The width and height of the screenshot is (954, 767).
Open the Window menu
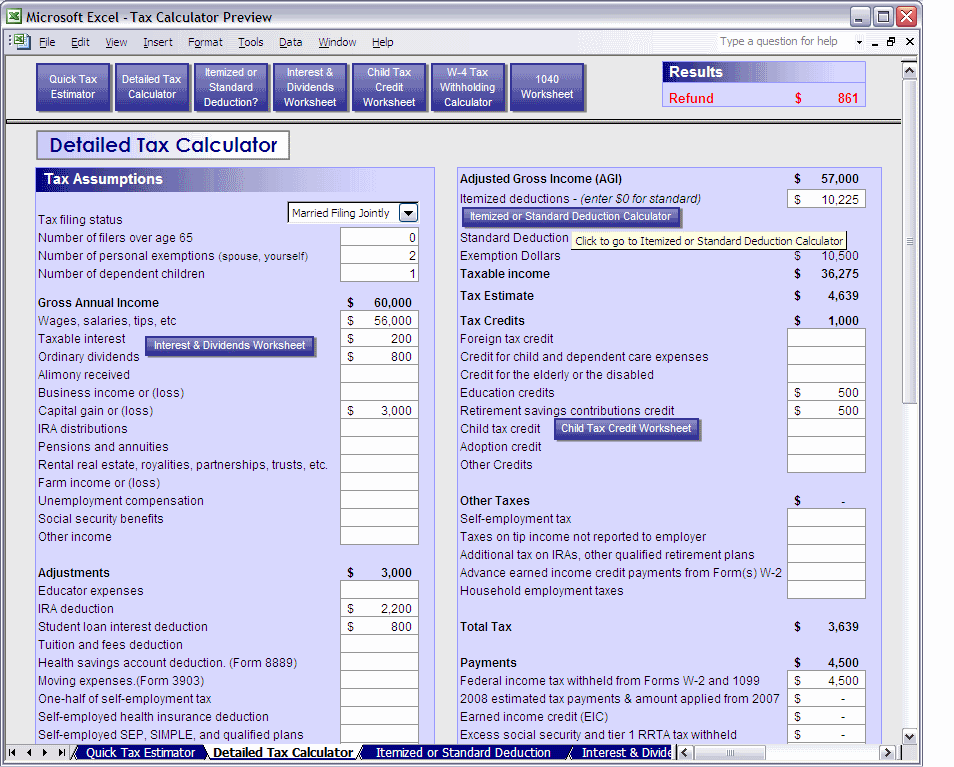click(x=337, y=42)
